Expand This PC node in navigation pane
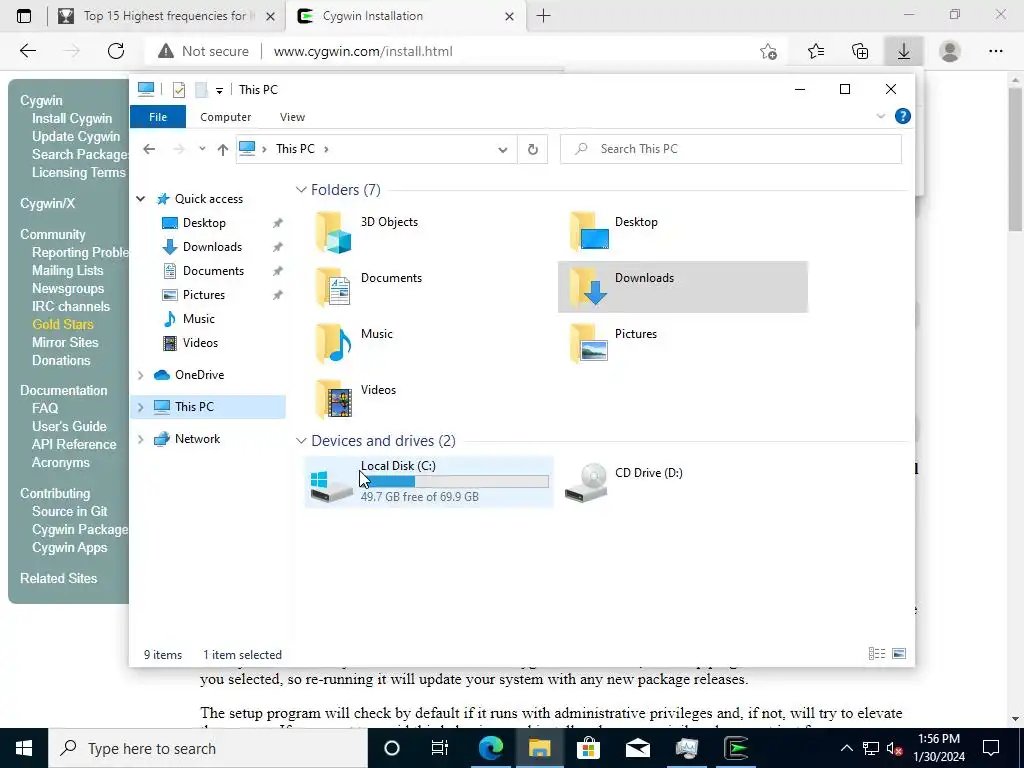 click(x=140, y=407)
